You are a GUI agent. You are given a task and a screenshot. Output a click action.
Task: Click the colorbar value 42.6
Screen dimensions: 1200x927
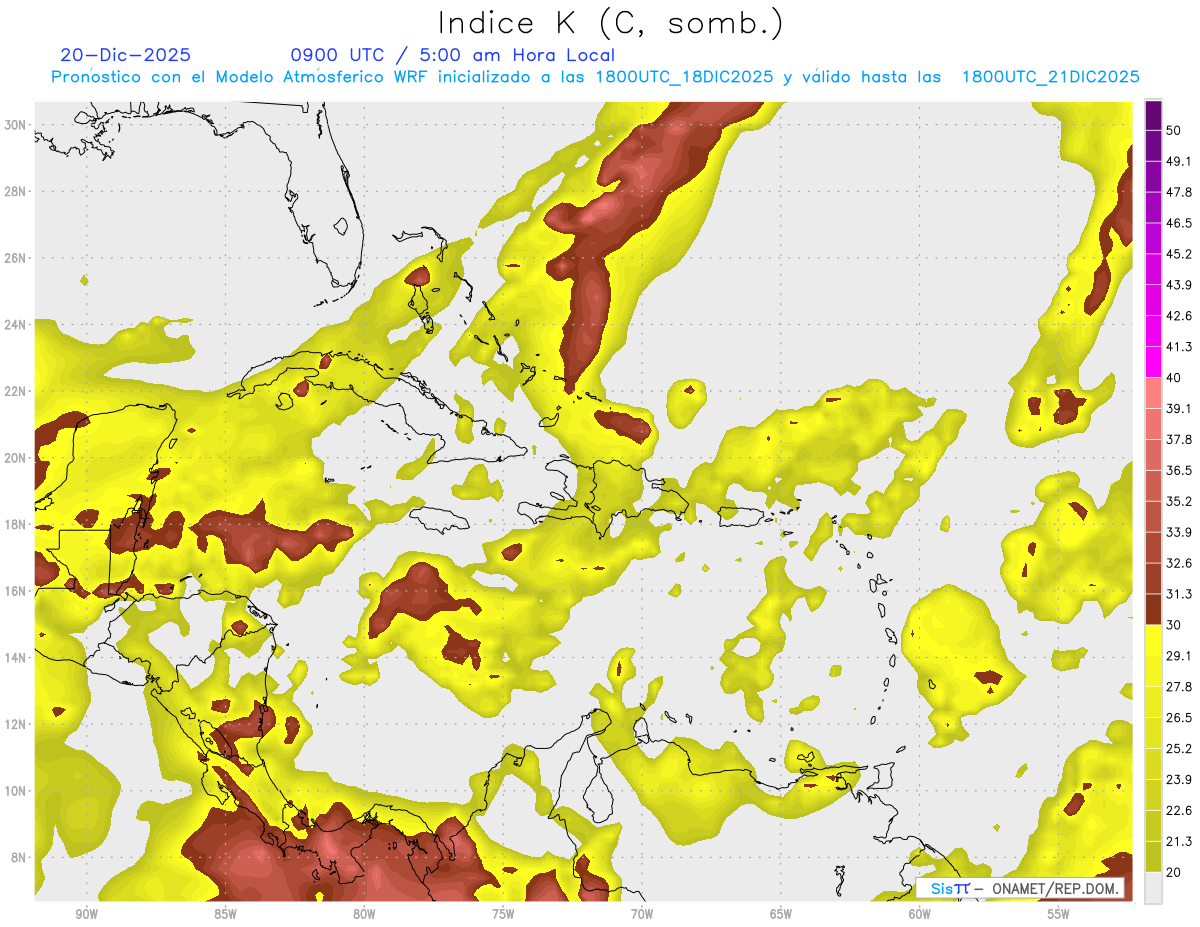click(1179, 316)
